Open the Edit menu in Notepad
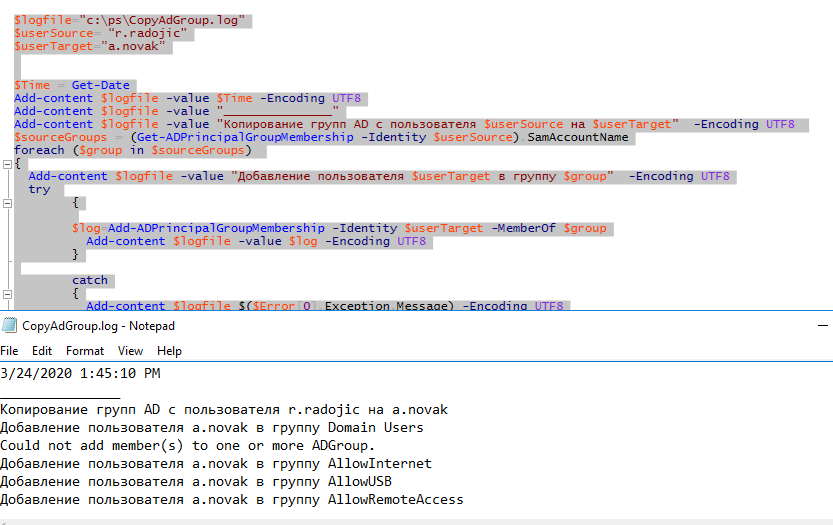Screen dimensions: 833x525 click(42, 351)
